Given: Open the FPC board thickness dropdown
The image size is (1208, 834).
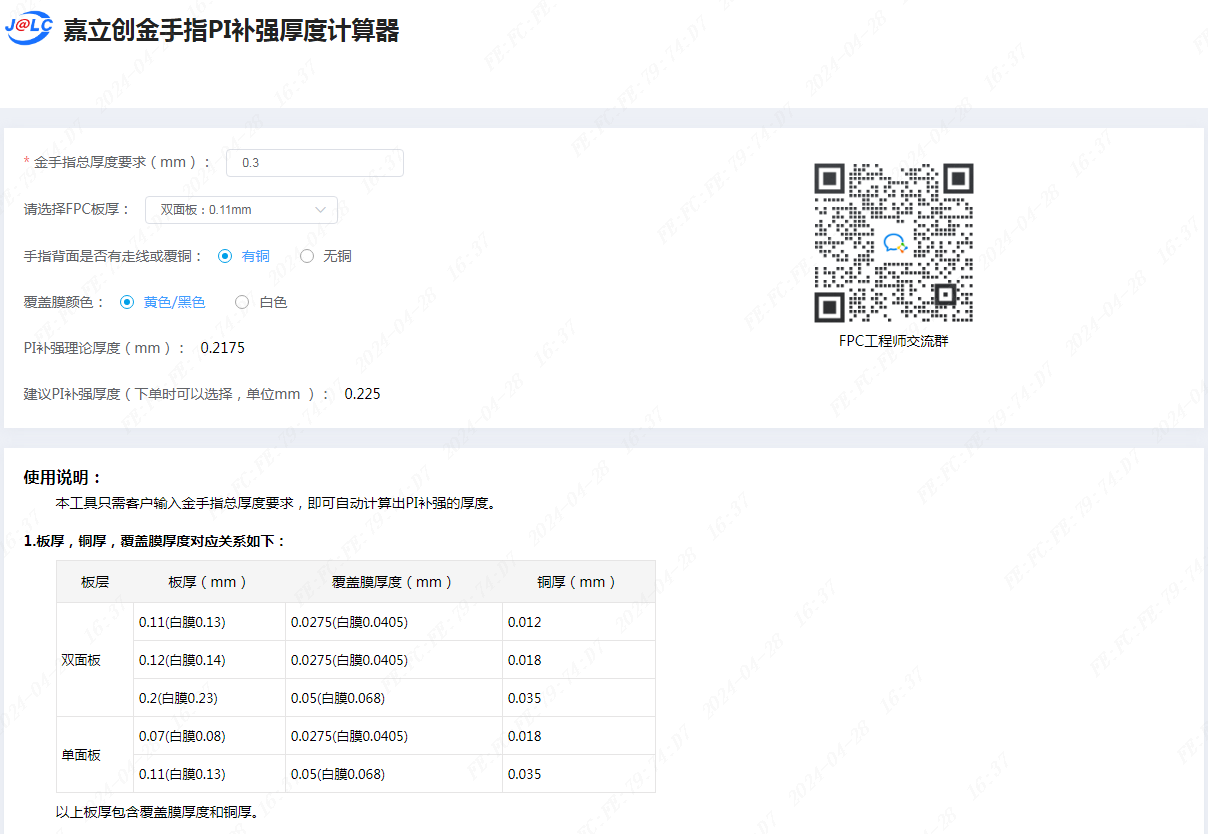Looking at the screenshot, I should click(241, 210).
